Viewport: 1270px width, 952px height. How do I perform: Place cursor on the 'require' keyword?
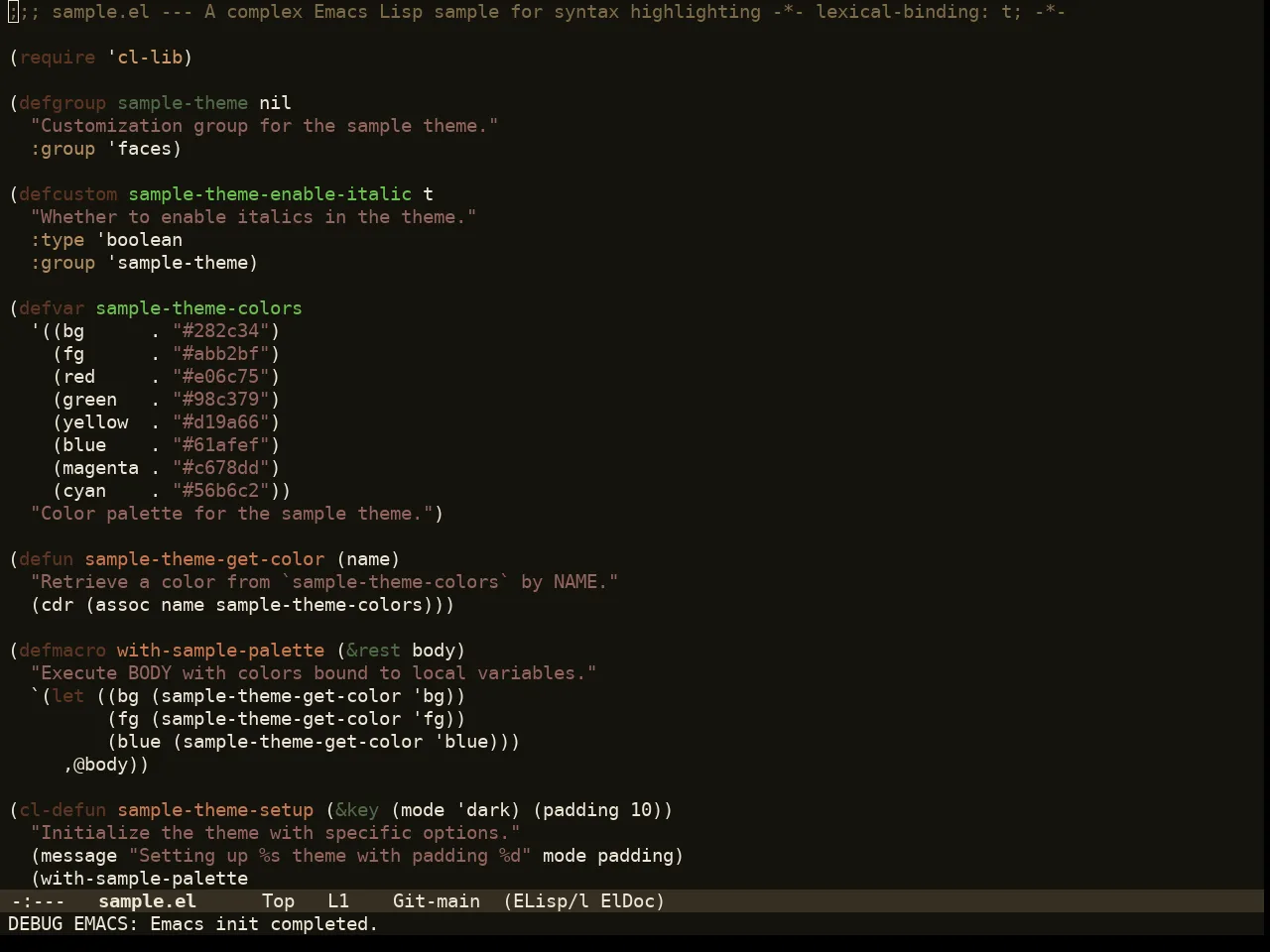tap(58, 58)
